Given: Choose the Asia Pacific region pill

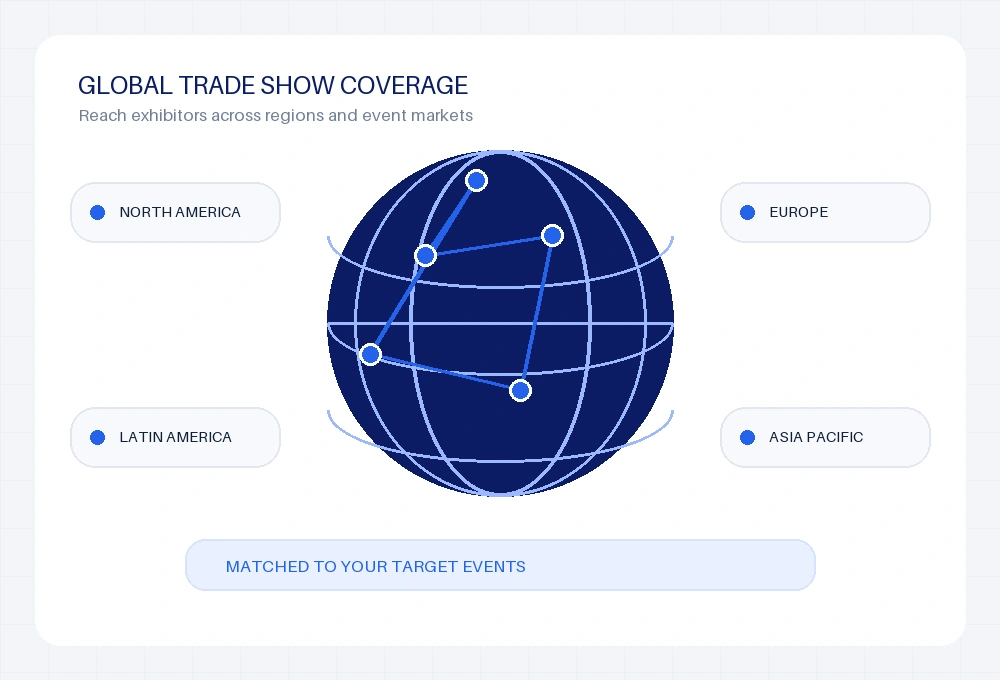Looking at the screenshot, I should tap(825, 437).
